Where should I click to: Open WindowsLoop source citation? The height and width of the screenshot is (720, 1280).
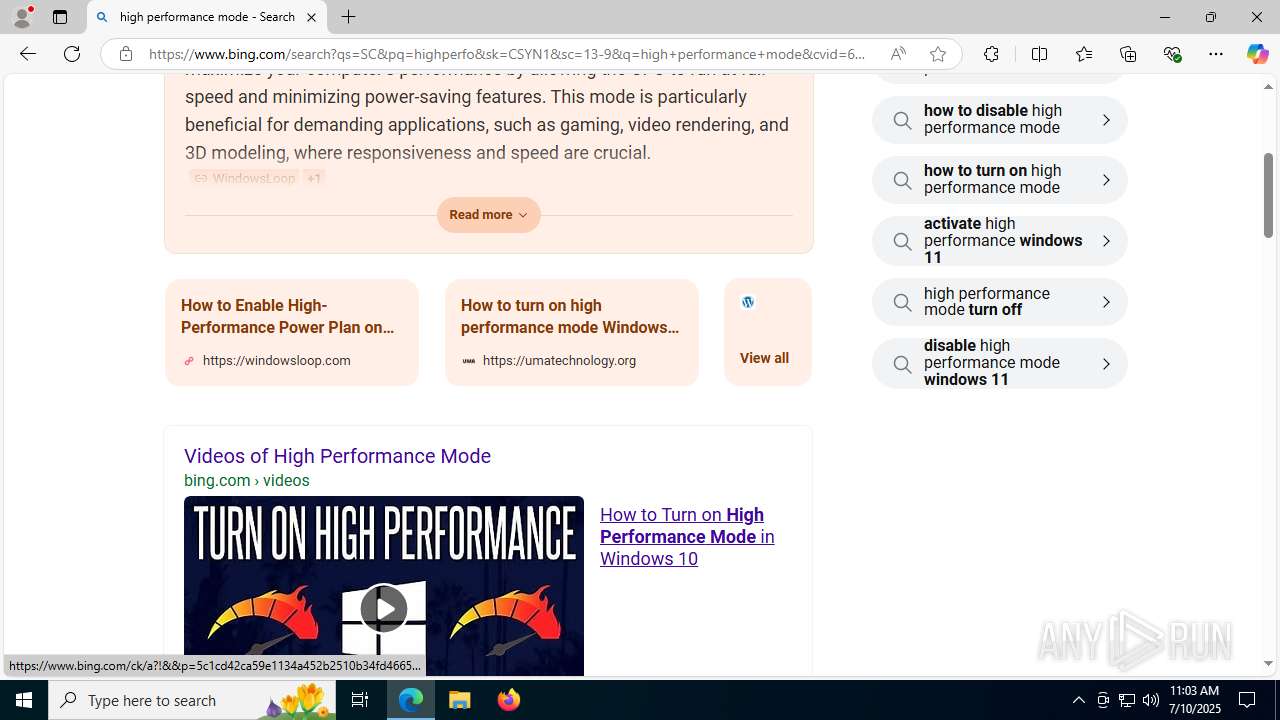coord(244,178)
